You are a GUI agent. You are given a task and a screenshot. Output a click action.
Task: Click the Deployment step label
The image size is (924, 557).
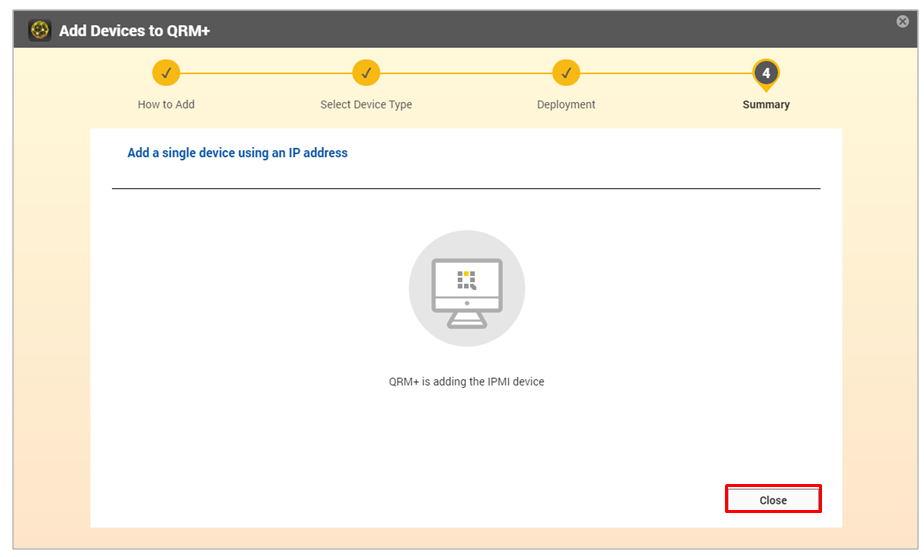566,104
